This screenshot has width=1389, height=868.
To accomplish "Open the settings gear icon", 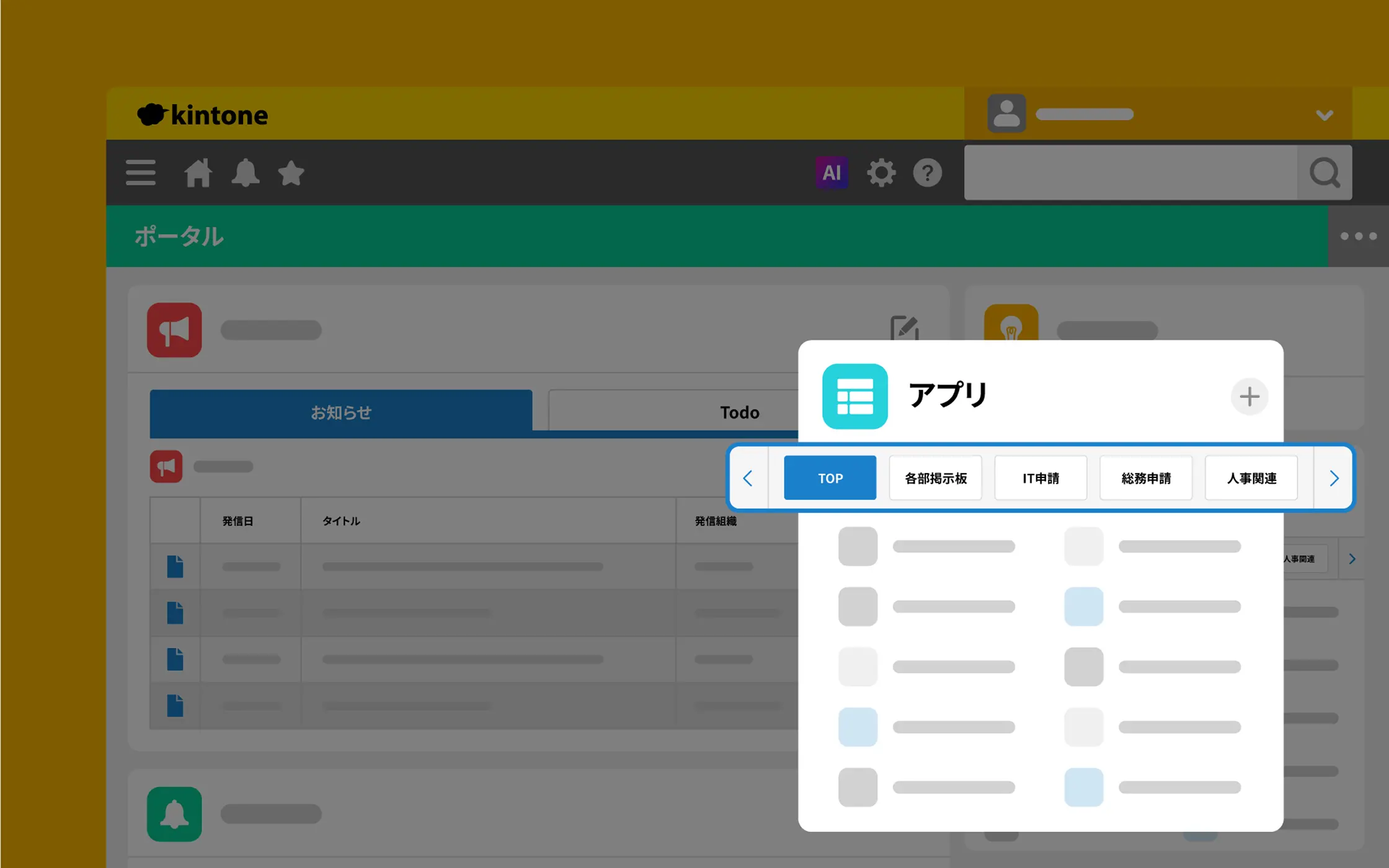I will tap(881, 172).
